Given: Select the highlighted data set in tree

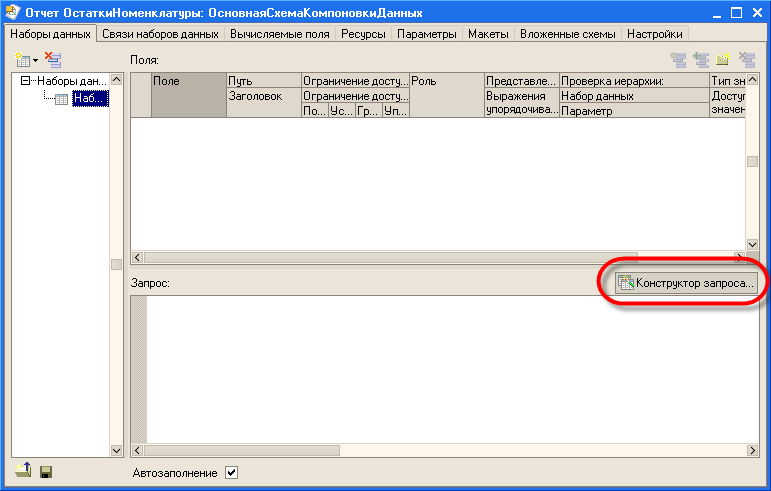Looking at the screenshot, I should [89, 98].
